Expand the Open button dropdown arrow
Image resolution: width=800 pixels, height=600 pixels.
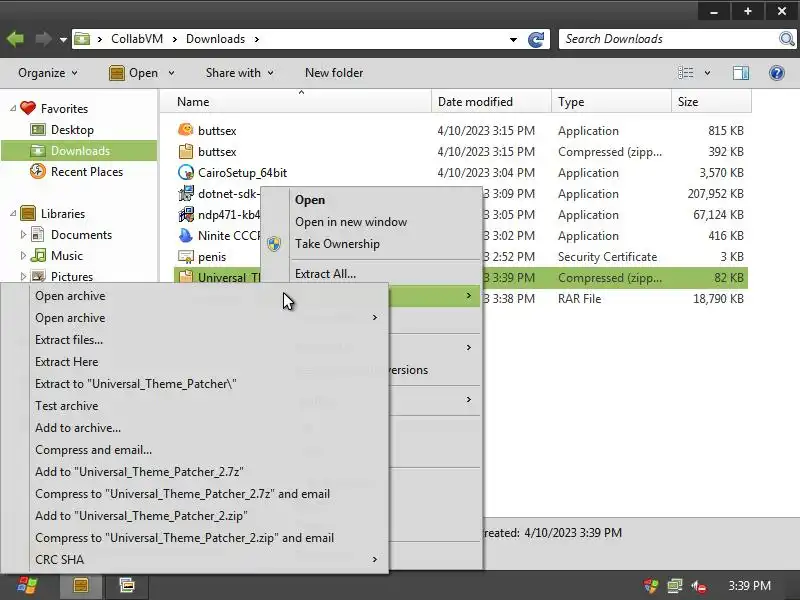(171, 73)
